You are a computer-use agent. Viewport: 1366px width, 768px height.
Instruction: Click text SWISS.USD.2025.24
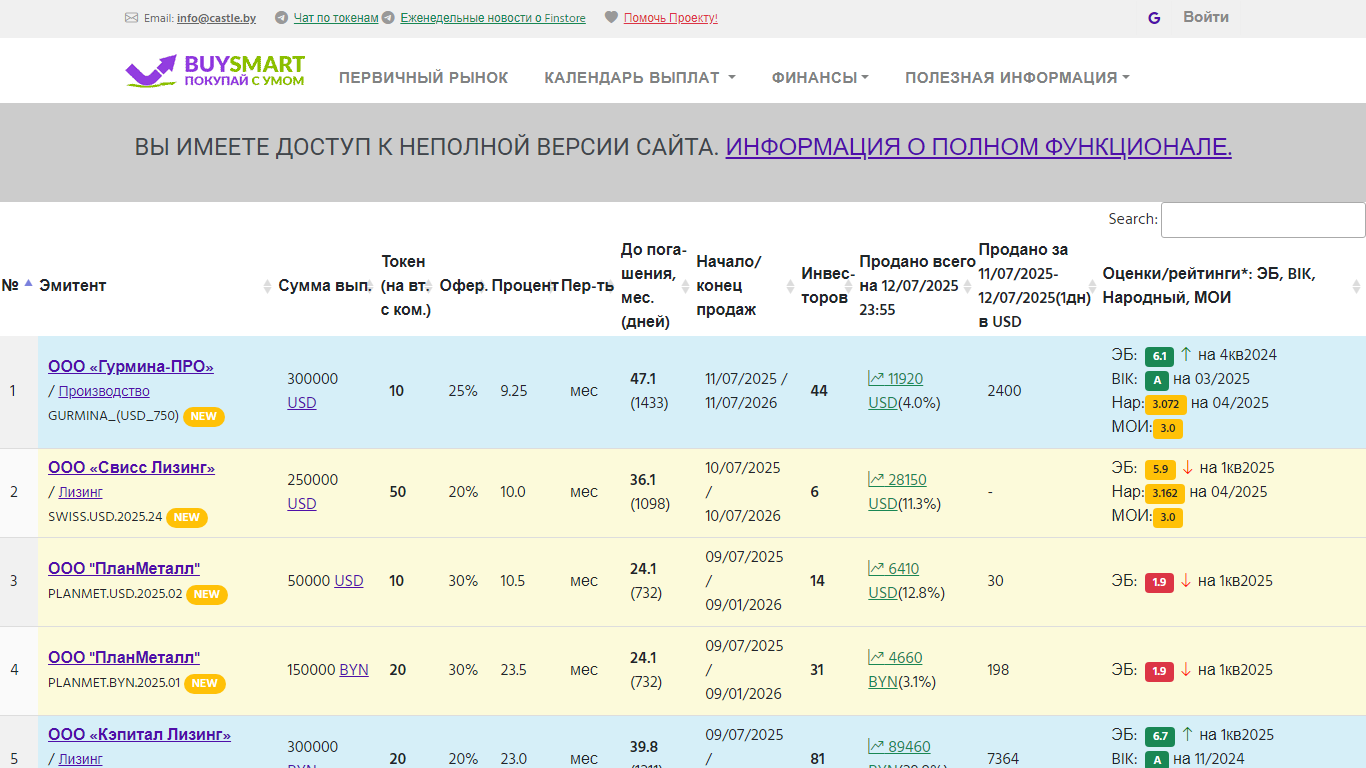(105, 517)
